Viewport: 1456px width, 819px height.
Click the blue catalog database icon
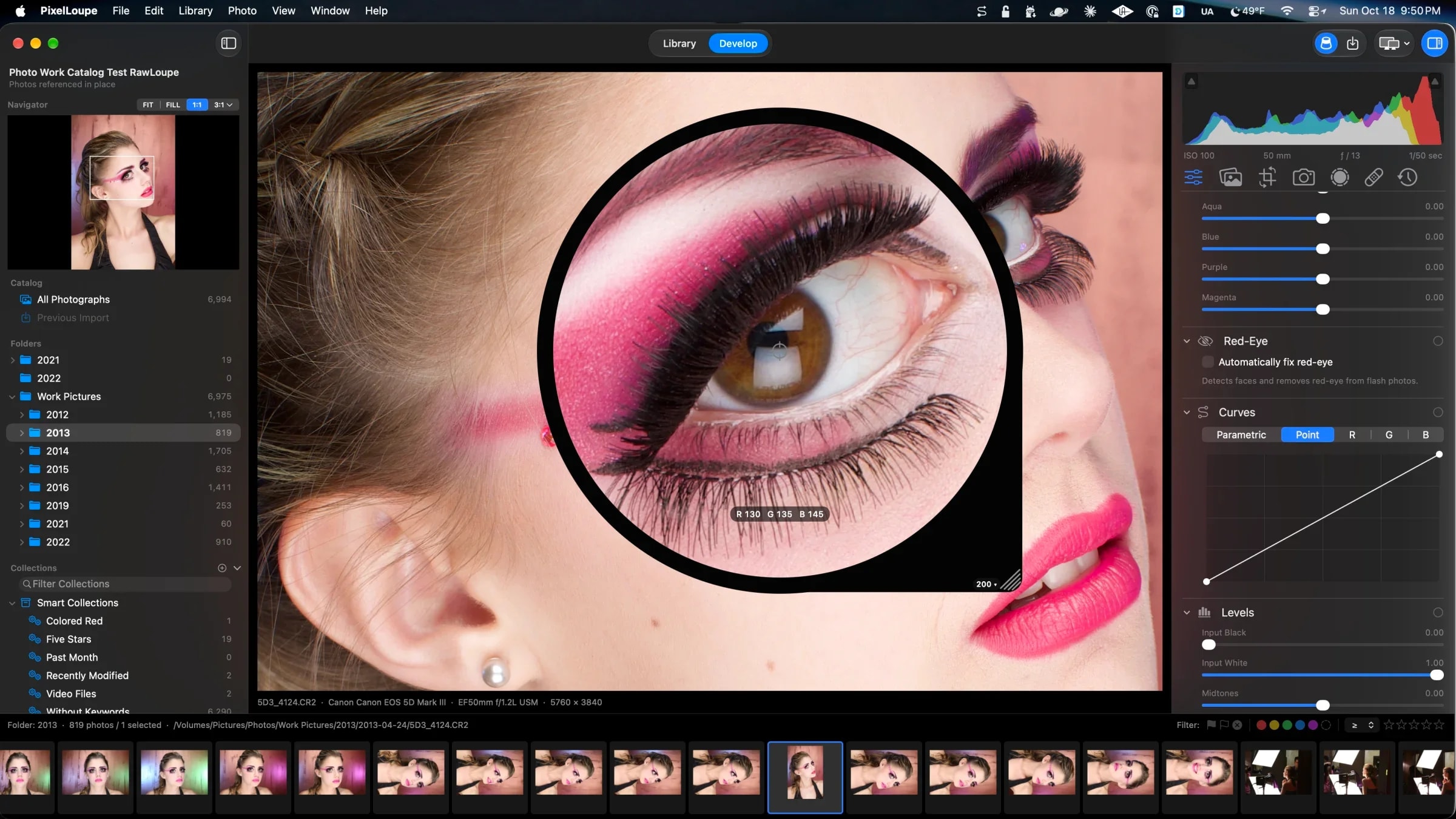pyautogui.click(x=1326, y=43)
